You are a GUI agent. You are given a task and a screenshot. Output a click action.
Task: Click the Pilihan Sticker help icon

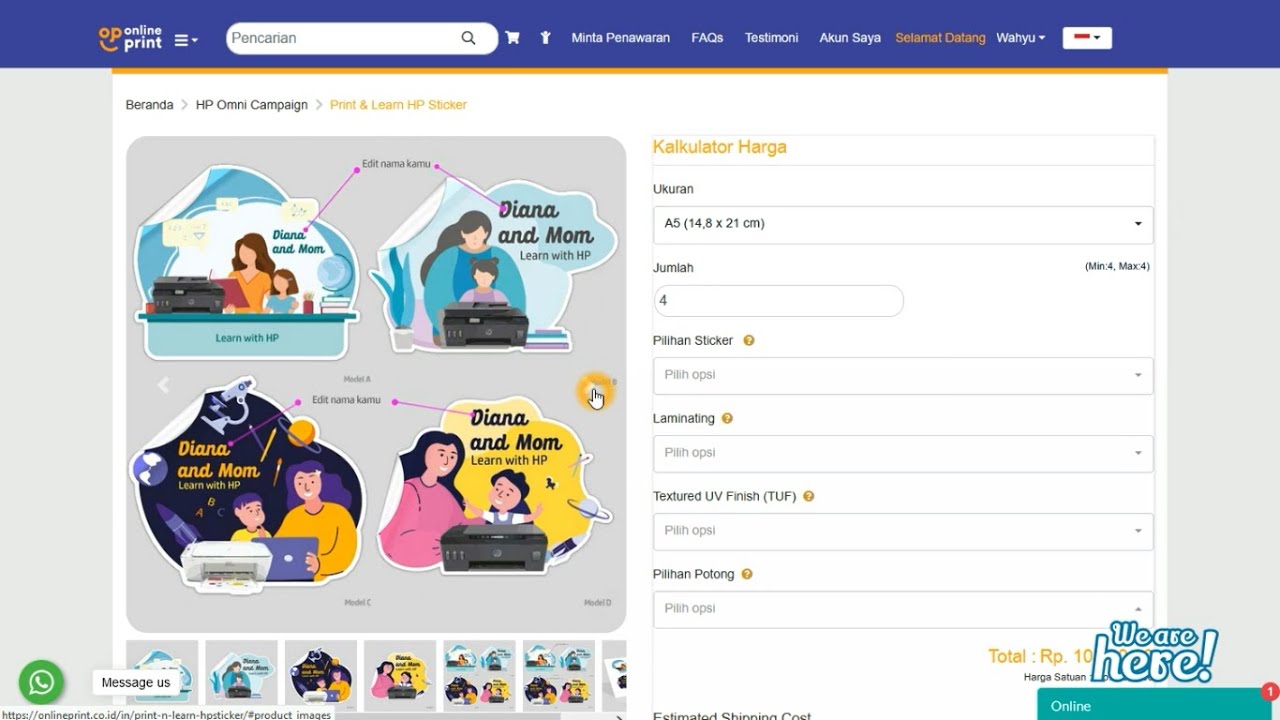point(749,341)
